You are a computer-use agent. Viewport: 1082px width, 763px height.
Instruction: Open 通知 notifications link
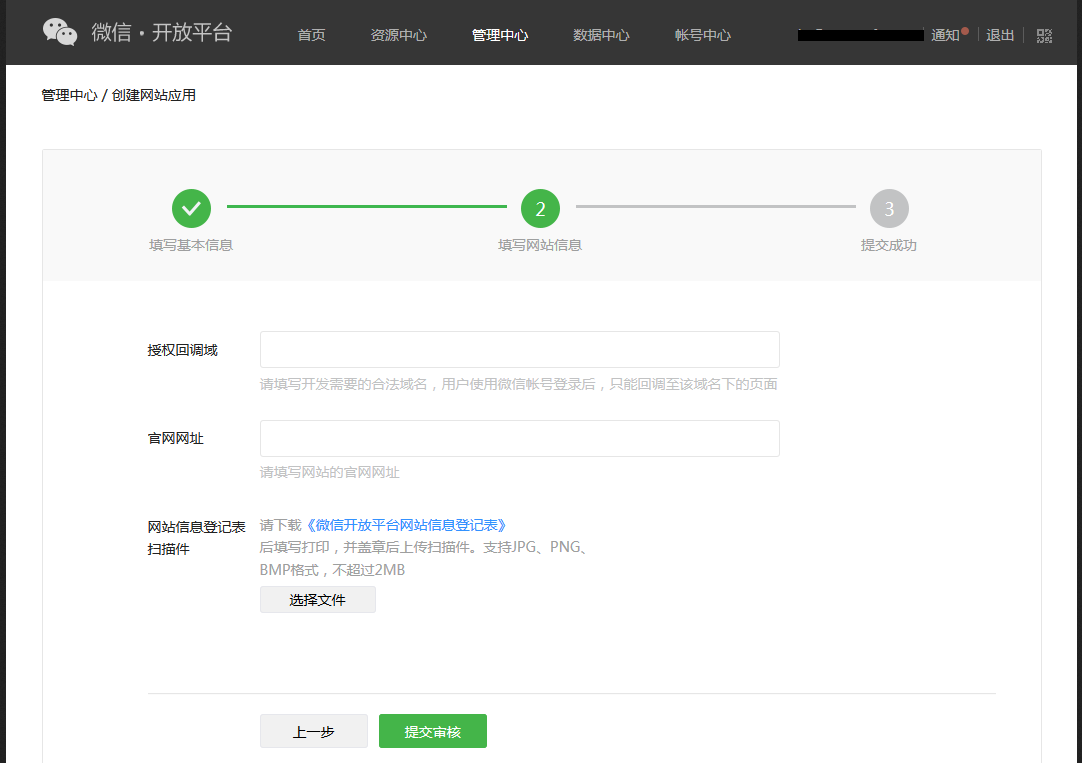(945, 35)
